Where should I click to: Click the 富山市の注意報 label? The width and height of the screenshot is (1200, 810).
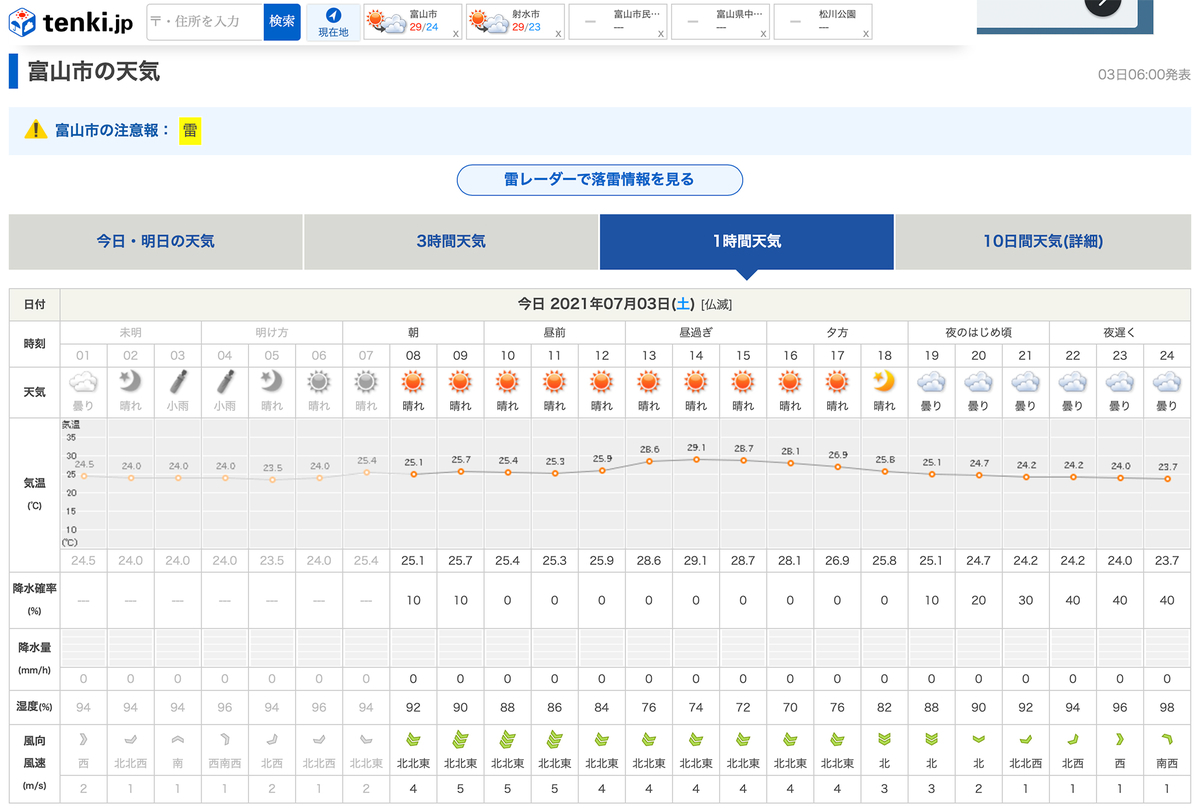(x=113, y=130)
